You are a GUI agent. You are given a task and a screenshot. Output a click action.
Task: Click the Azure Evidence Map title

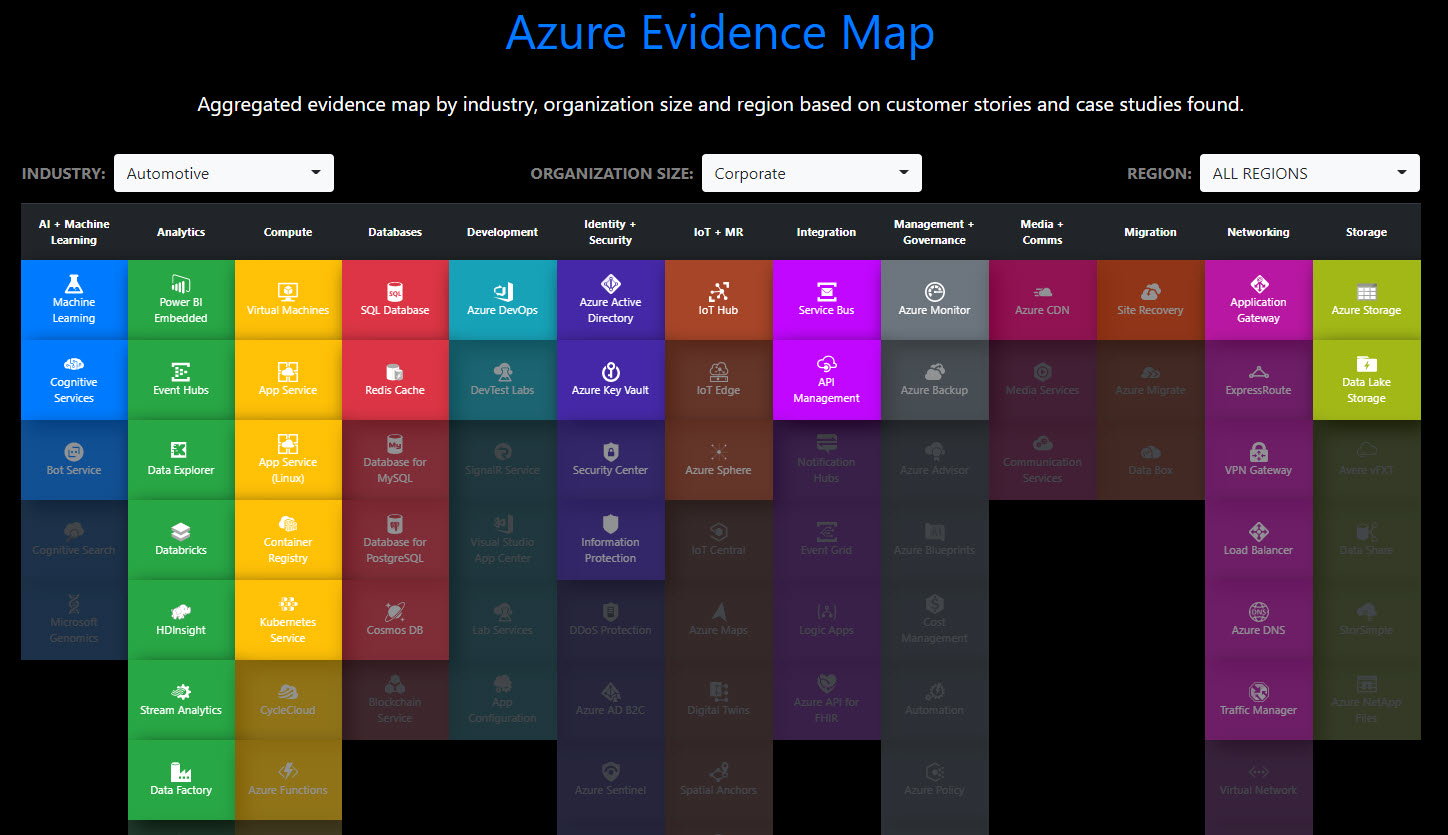720,32
